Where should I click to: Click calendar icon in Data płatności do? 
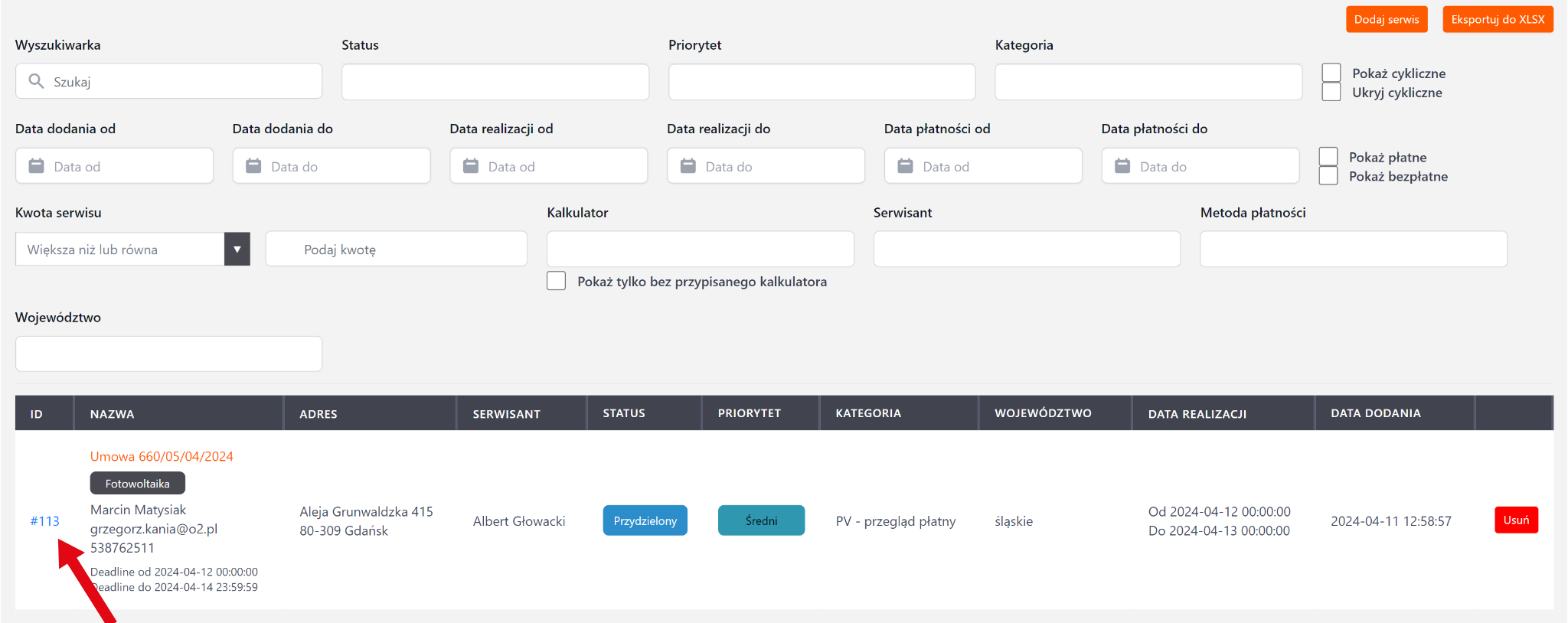(x=1122, y=166)
